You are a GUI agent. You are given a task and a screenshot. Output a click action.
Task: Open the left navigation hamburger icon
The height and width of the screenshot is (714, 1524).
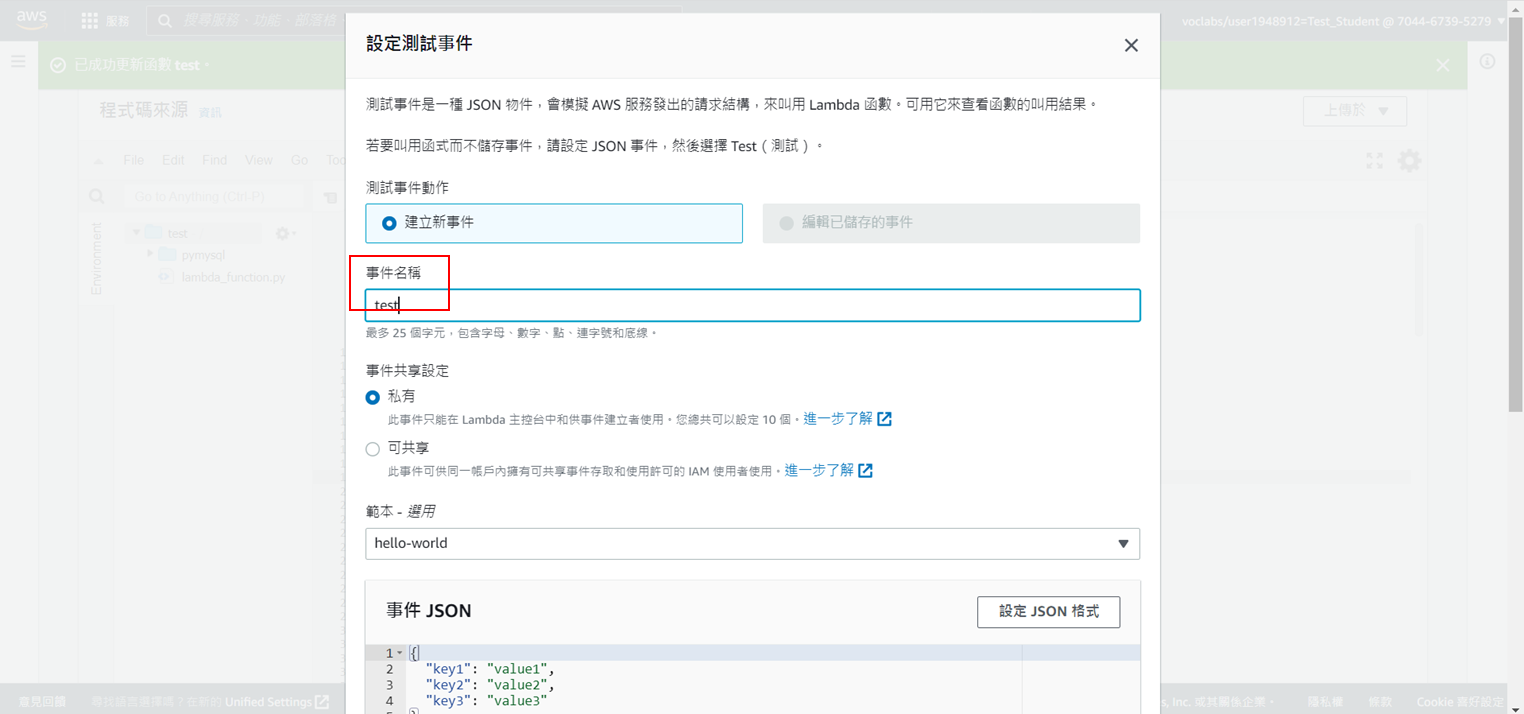point(17,60)
